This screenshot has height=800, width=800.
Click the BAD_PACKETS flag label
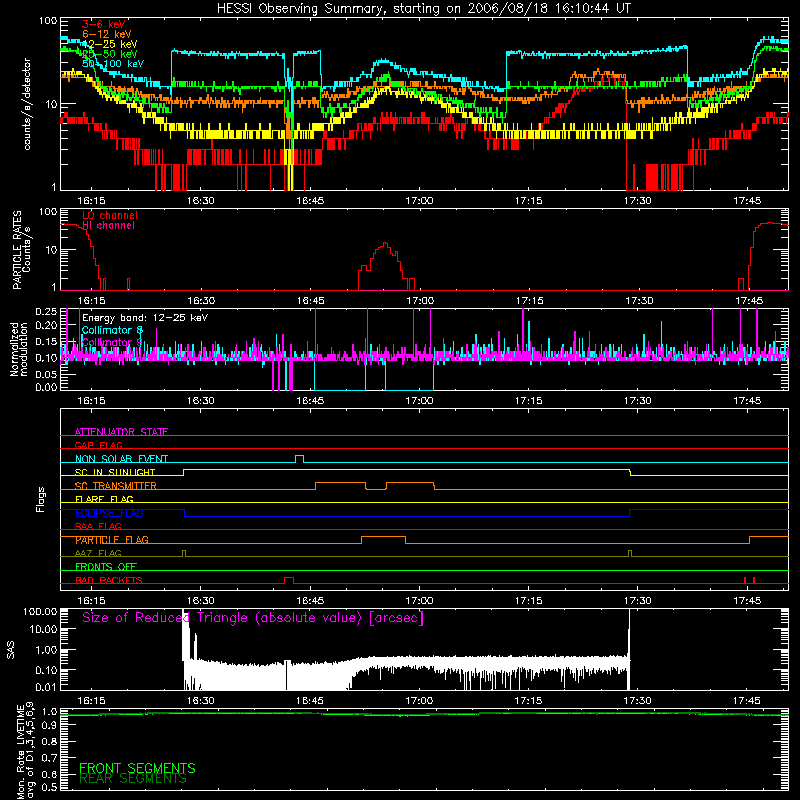click(x=109, y=580)
